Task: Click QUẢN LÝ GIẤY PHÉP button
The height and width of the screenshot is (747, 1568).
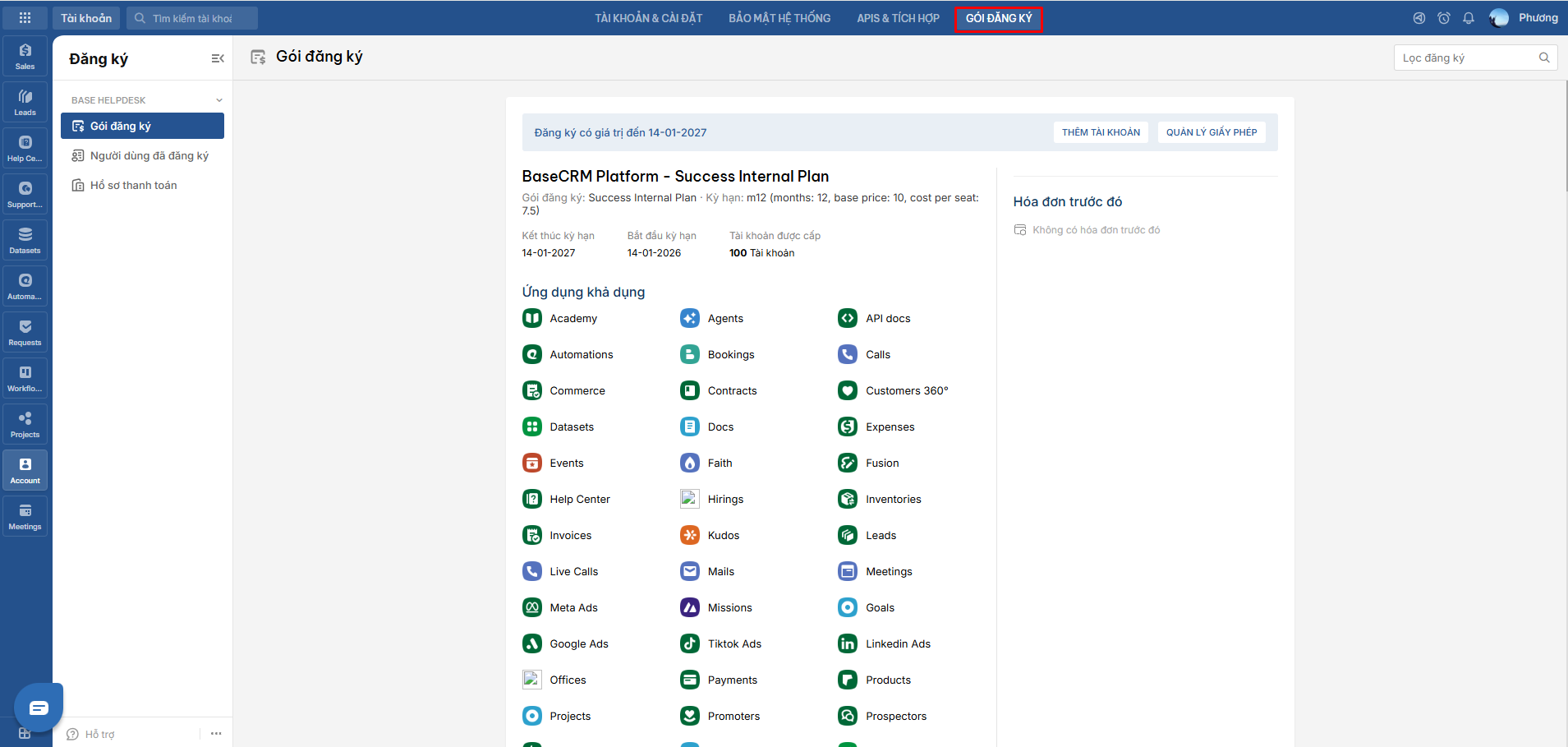Action: (x=1212, y=132)
